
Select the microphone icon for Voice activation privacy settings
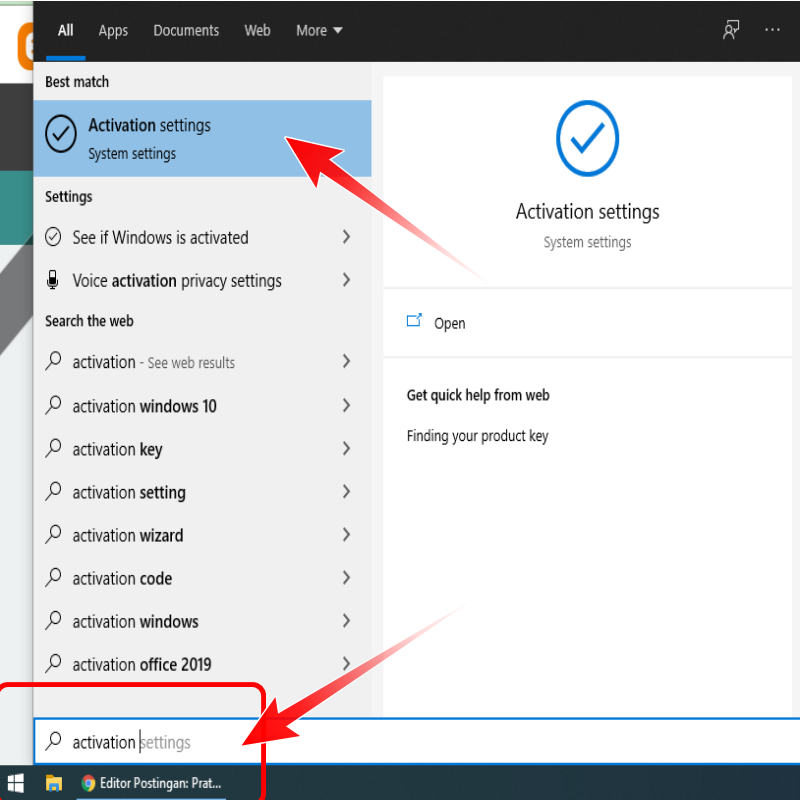53,281
